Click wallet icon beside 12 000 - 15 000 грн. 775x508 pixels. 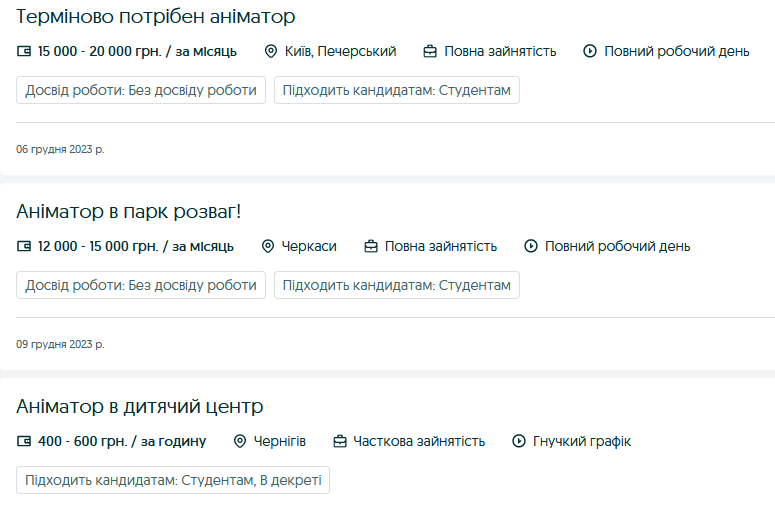[25, 246]
